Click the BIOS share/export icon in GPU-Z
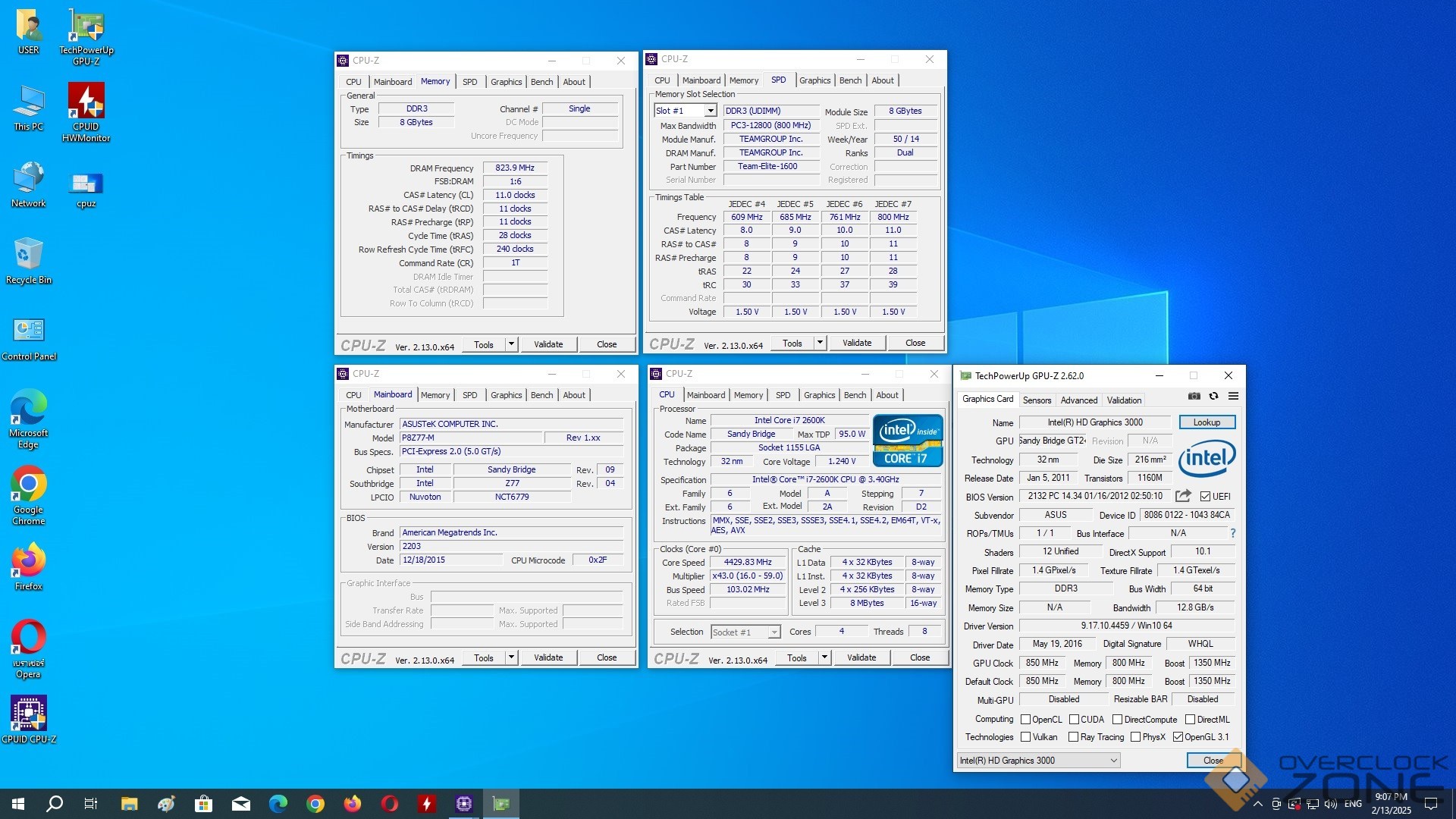 tap(1183, 496)
